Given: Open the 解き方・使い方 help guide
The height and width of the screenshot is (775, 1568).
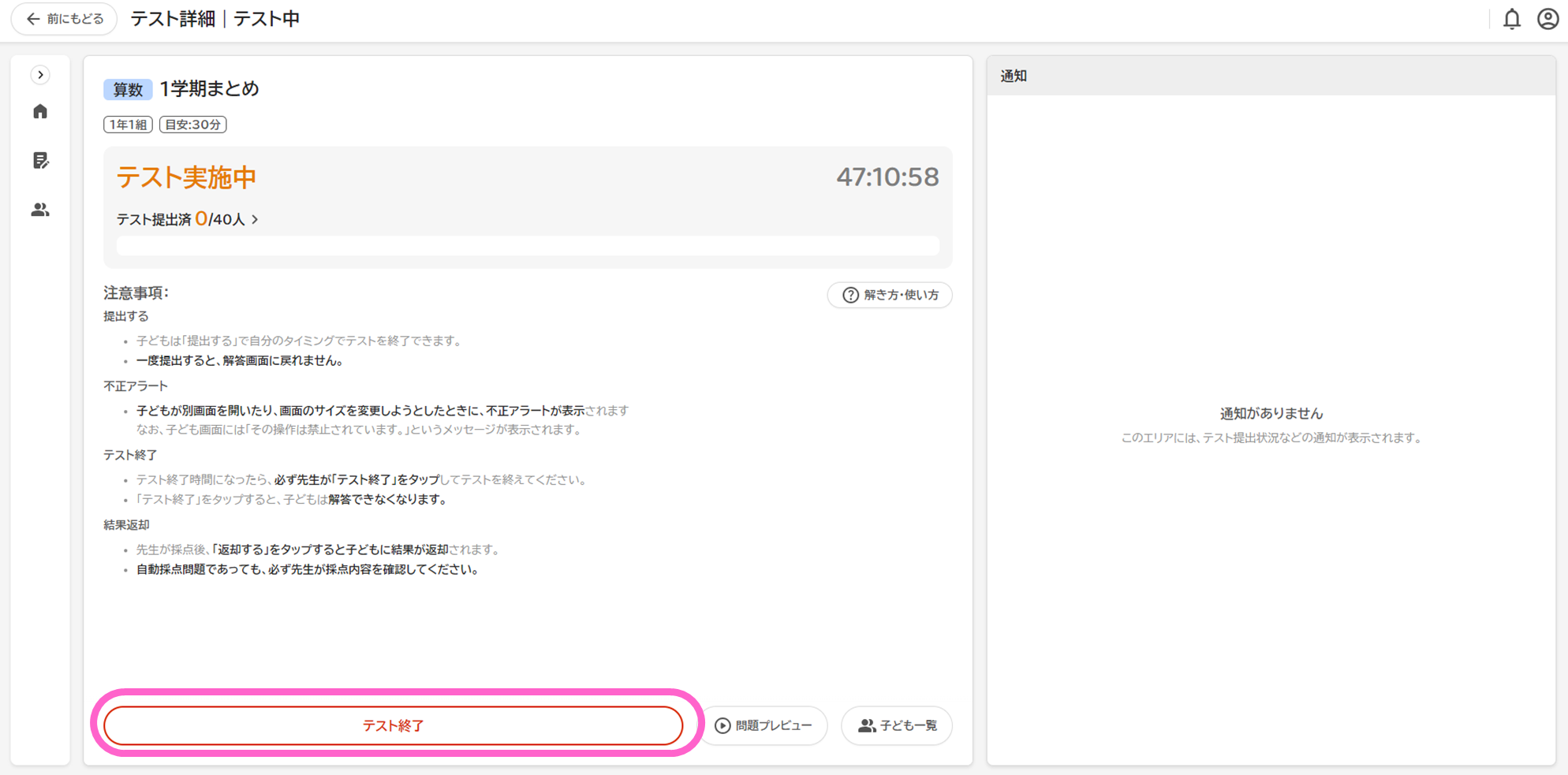Looking at the screenshot, I should [x=890, y=295].
